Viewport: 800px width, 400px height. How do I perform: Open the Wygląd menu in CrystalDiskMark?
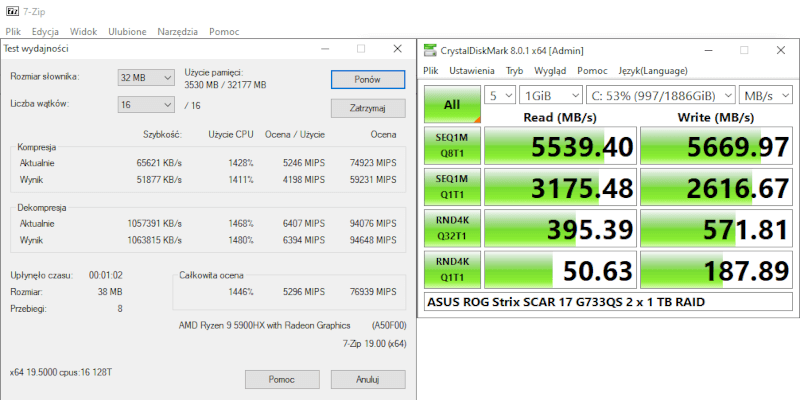[550, 71]
